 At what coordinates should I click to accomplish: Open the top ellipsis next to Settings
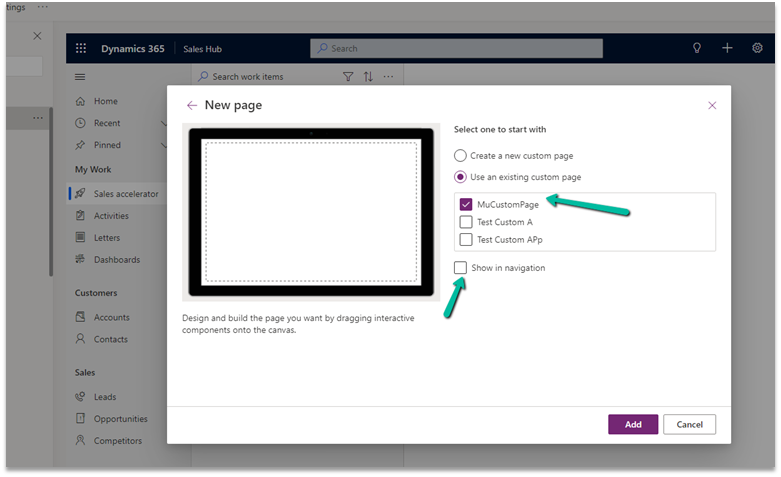tap(43, 7)
